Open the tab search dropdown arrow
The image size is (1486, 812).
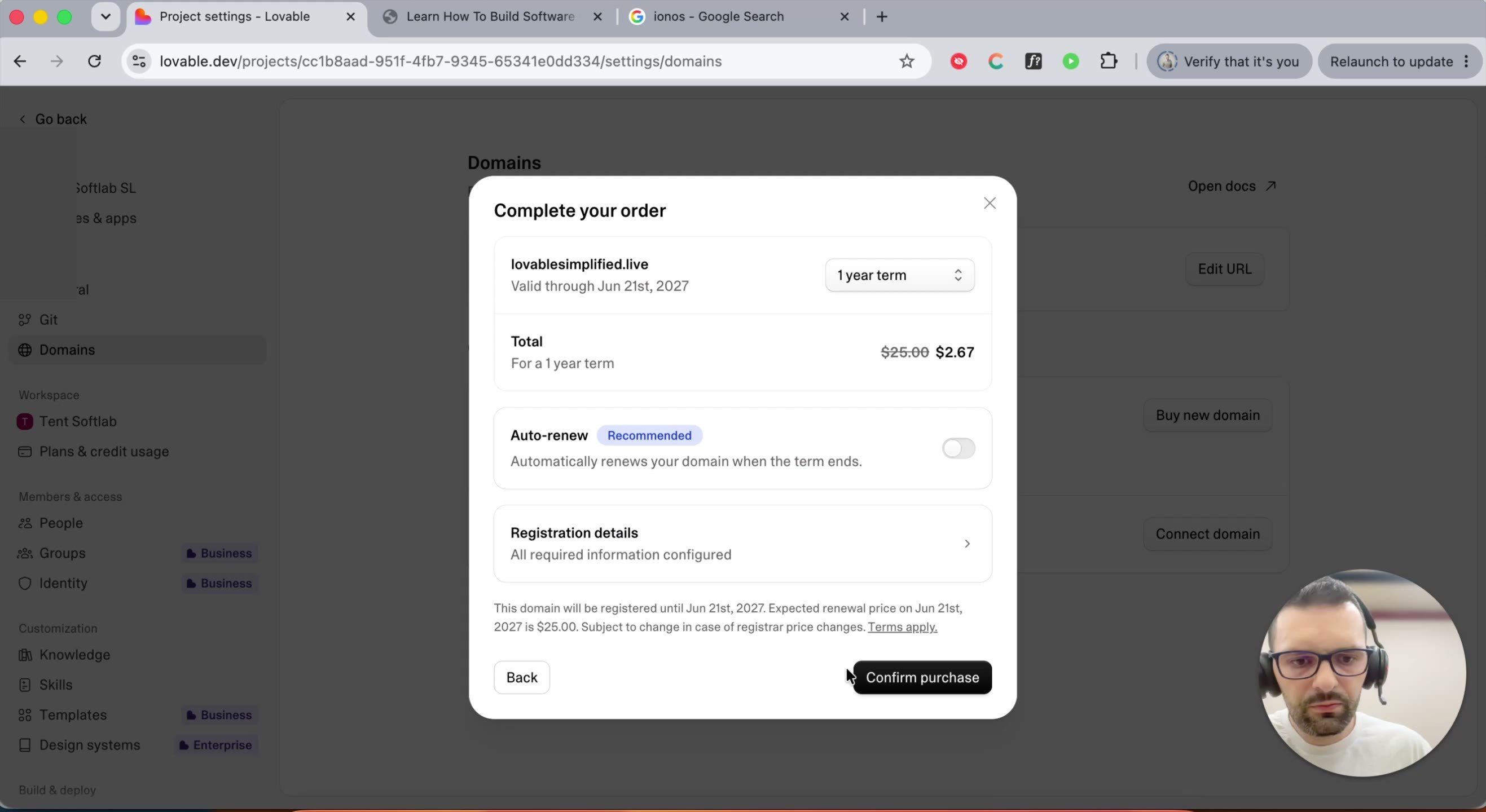pos(105,17)
